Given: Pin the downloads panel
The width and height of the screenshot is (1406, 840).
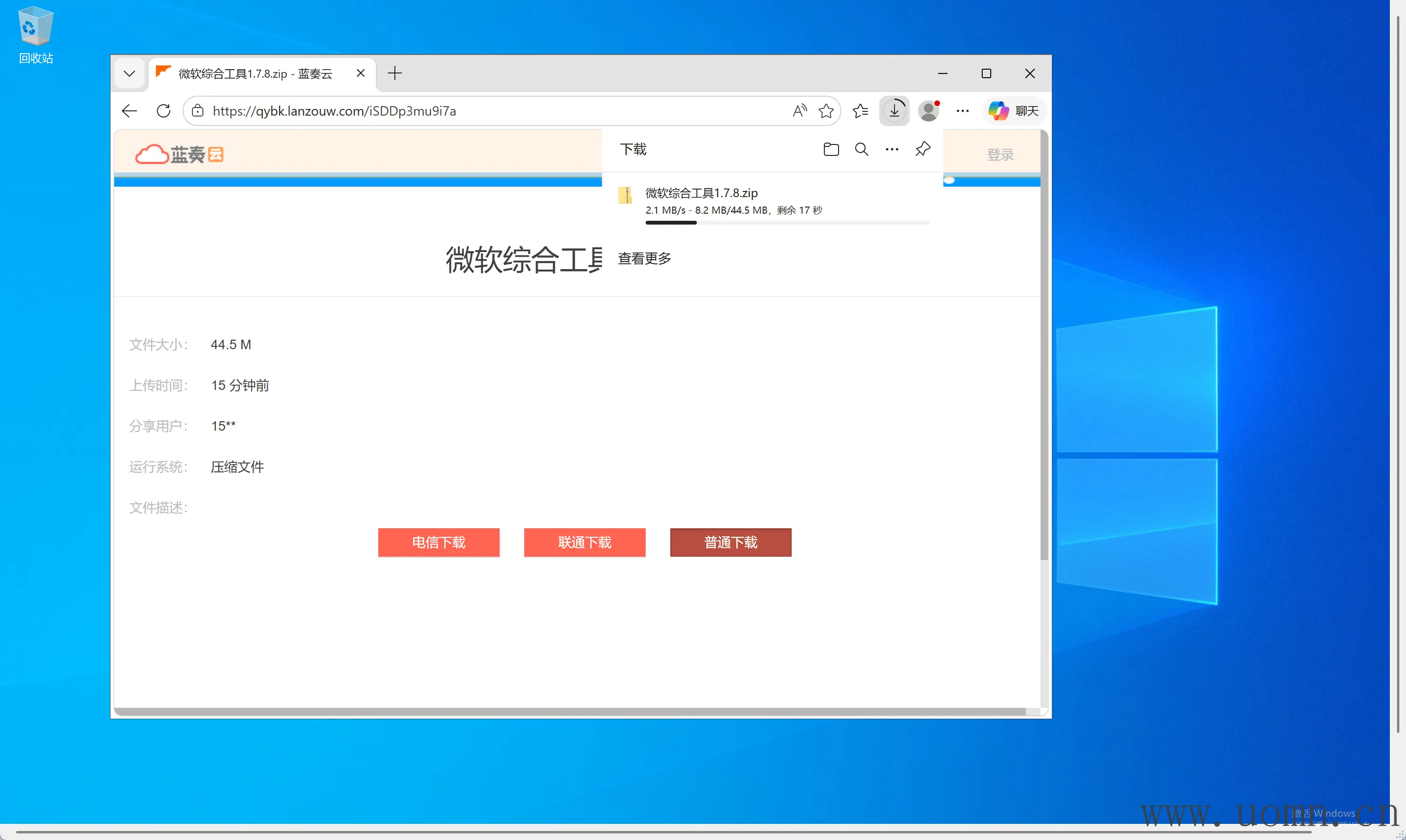Looking at the screenshot, I should 922,149.
